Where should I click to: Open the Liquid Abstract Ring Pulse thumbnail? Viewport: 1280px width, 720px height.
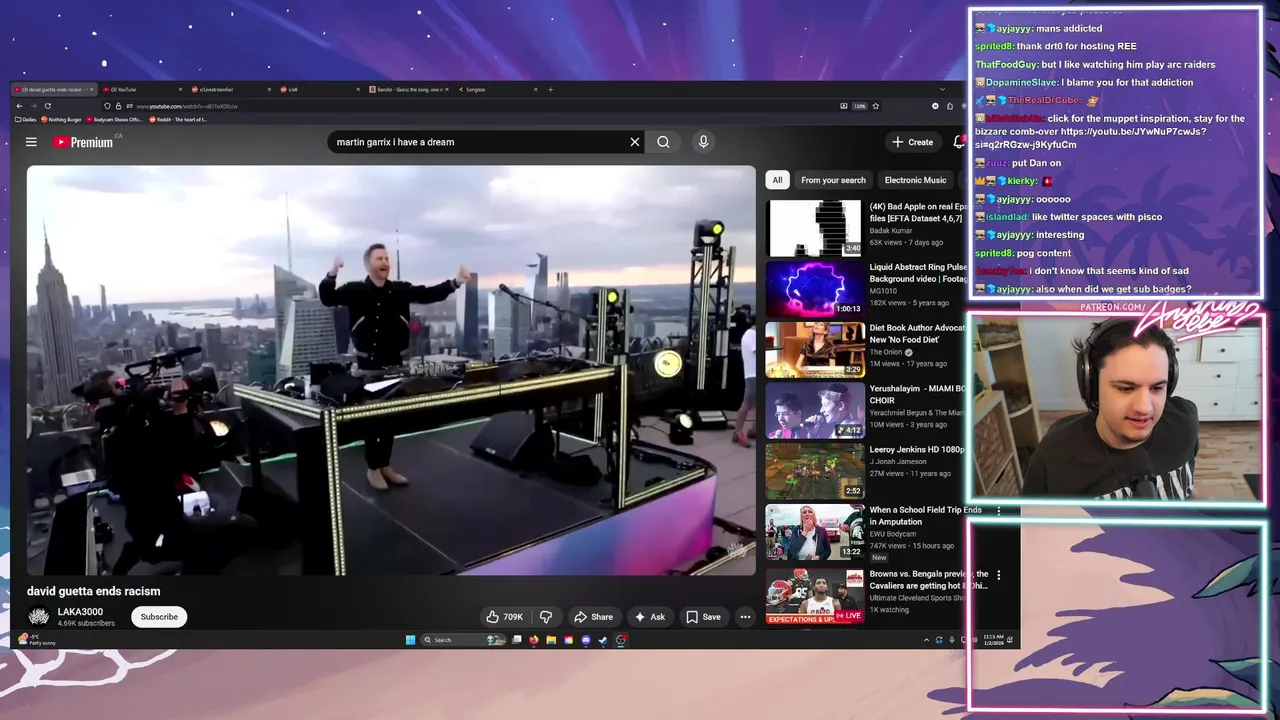pos(815,289)
